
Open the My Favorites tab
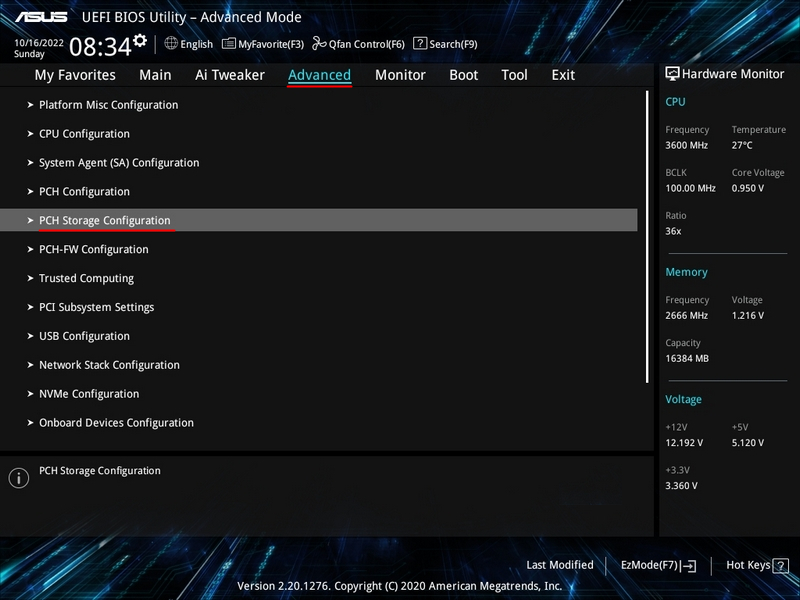point(75,75)
